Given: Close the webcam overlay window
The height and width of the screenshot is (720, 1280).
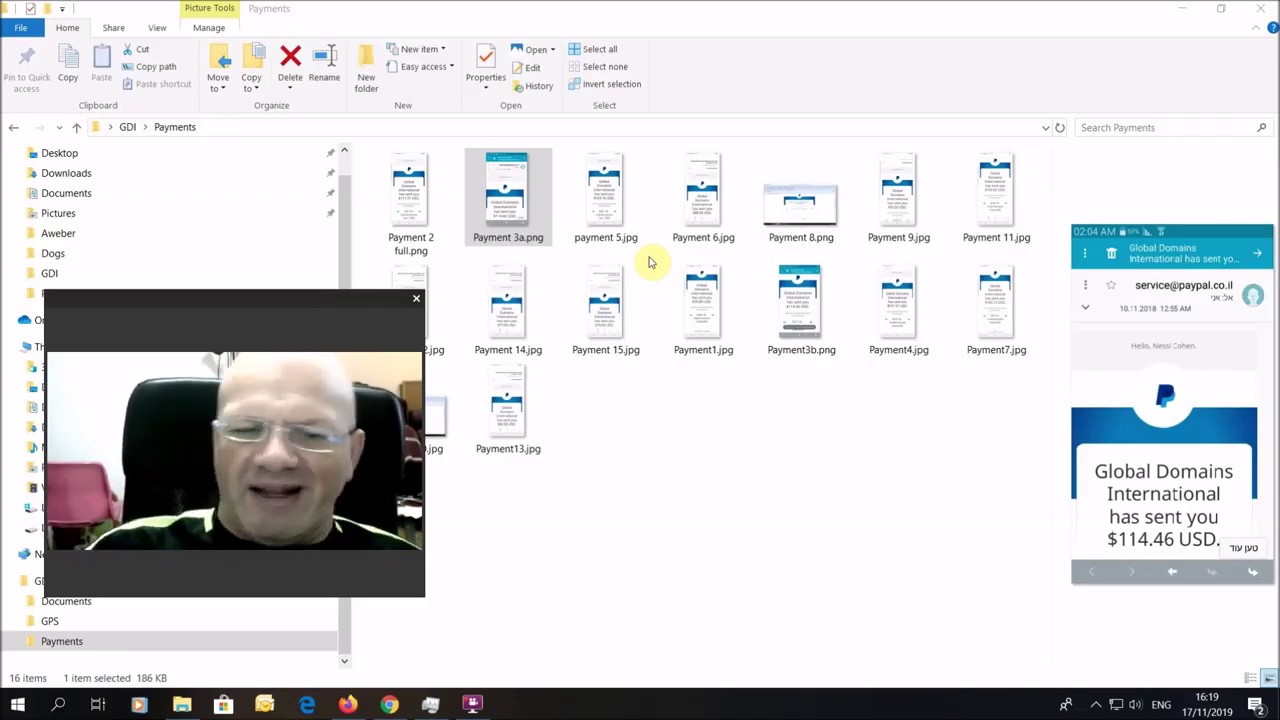Looking at the screenshot, I should (417, 298).
